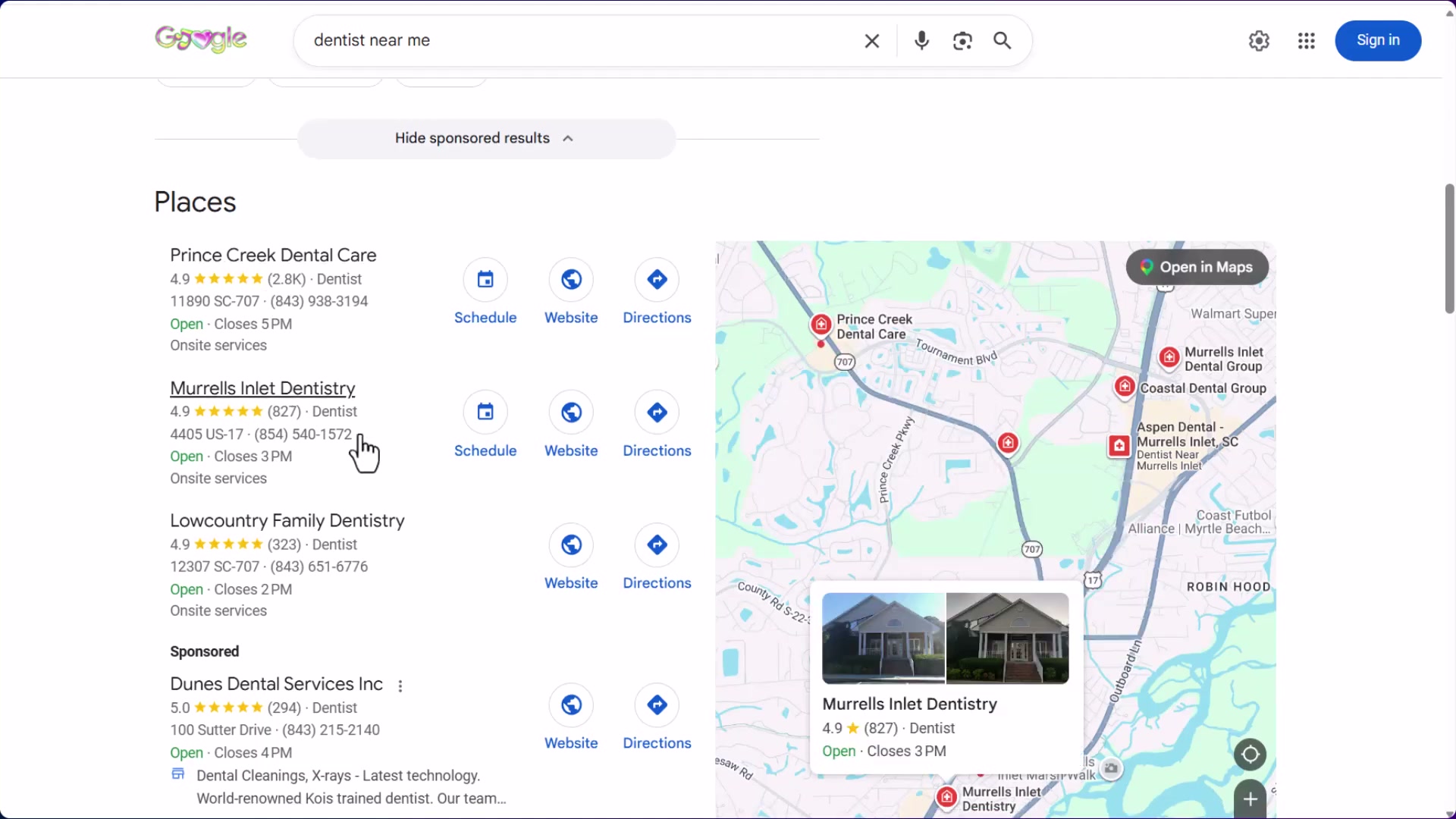Open left photo in Murrells Inlet Dentistry card
The image size is (1456, 819).
[x=883, y=639]
